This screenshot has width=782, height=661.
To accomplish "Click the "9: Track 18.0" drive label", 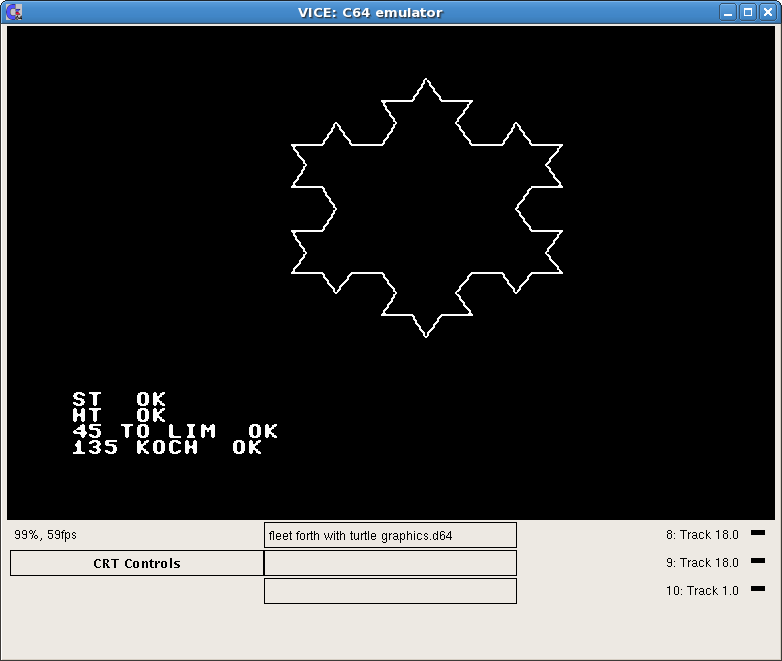I will 702,563.
